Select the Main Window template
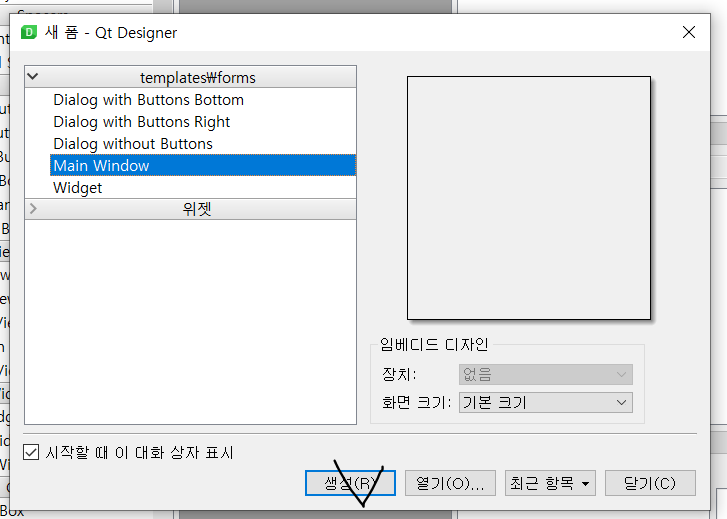The height and width of the screenshot is (519, 727). [203, 166]
